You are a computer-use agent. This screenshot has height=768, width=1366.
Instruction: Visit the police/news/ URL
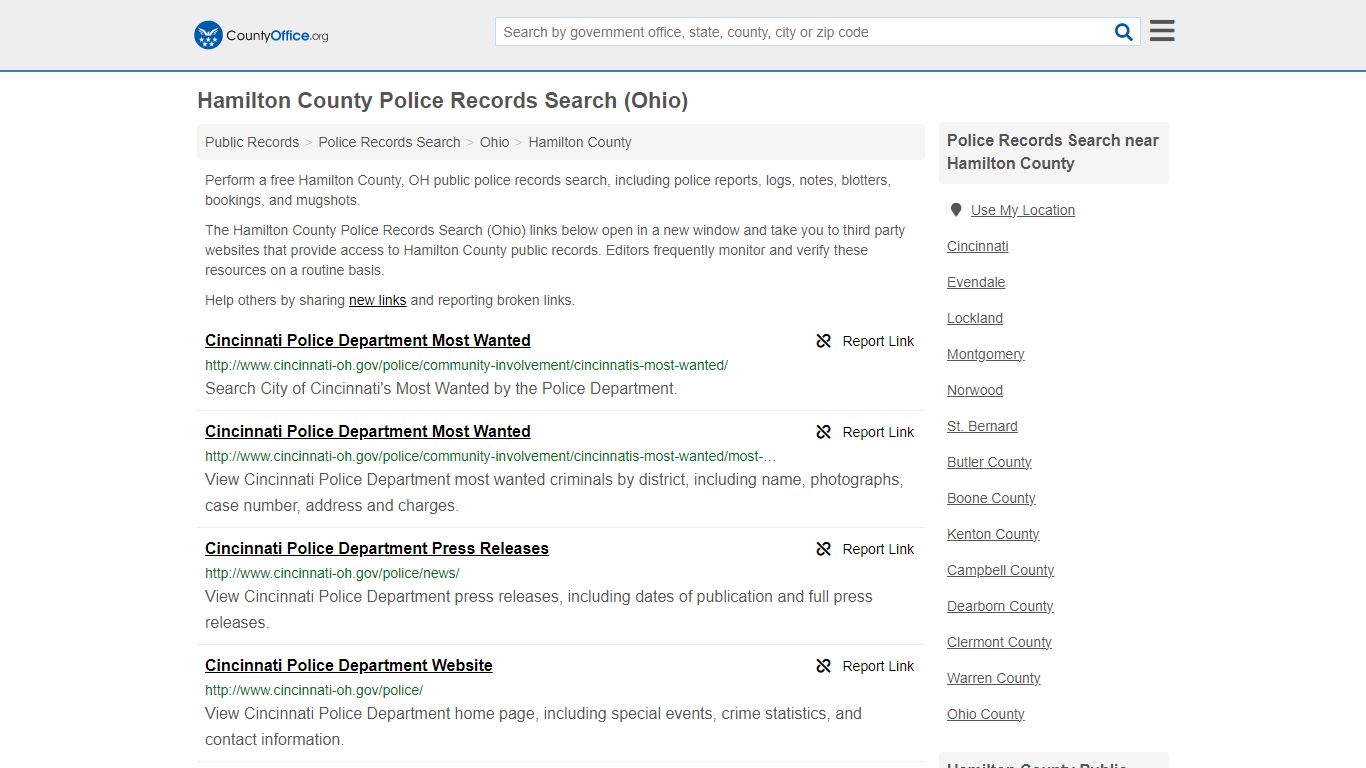[332, 573]
